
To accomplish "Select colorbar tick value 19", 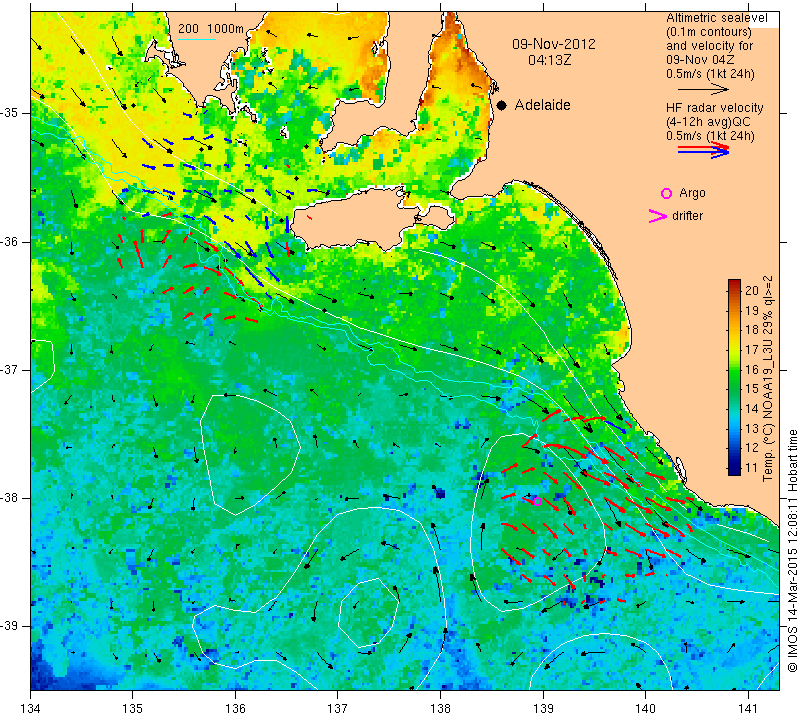I will [752, 310].
